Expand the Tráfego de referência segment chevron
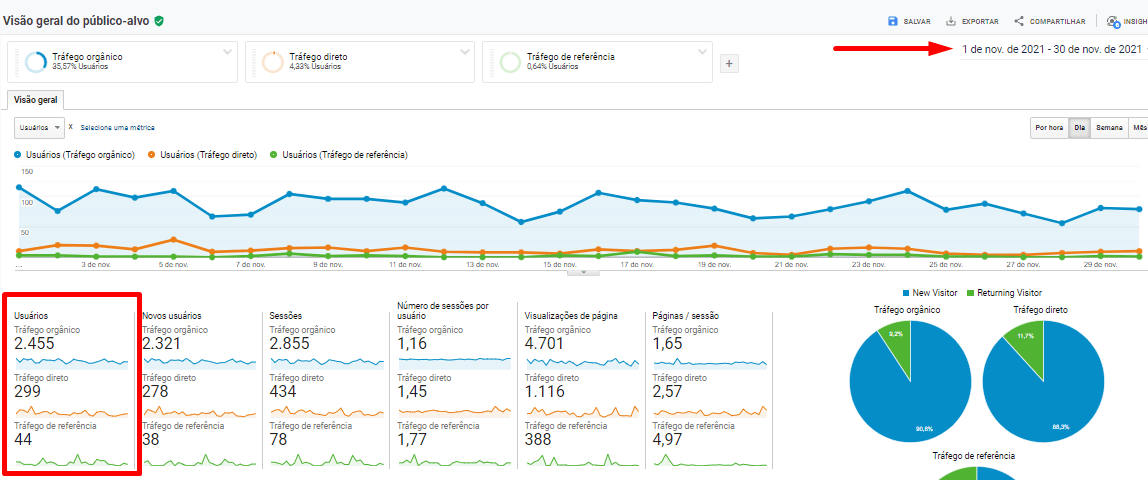This screenshot has width=1148, height=480. click(x=702, y=51)
